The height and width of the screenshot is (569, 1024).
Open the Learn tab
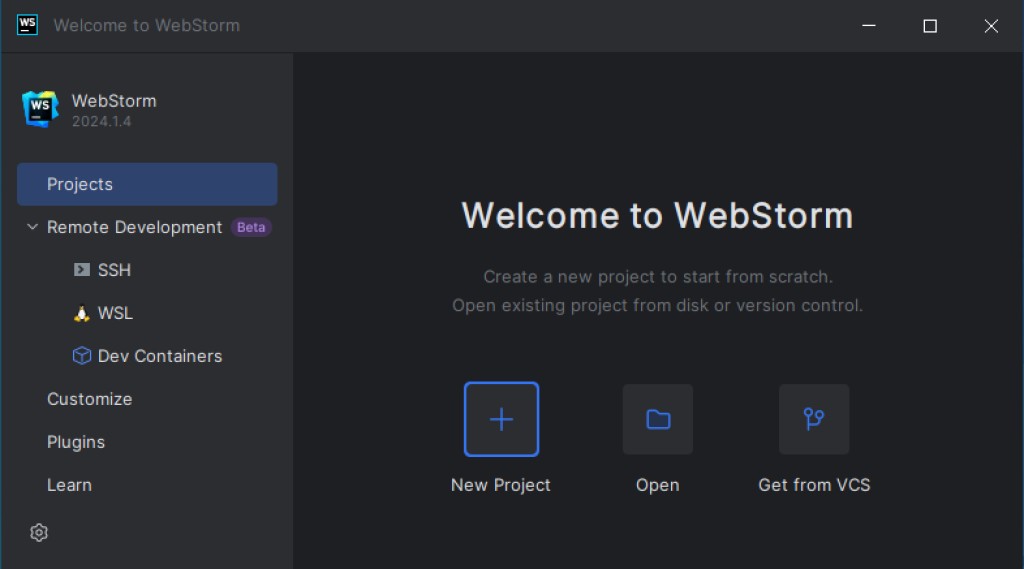[x=69, y=485]
